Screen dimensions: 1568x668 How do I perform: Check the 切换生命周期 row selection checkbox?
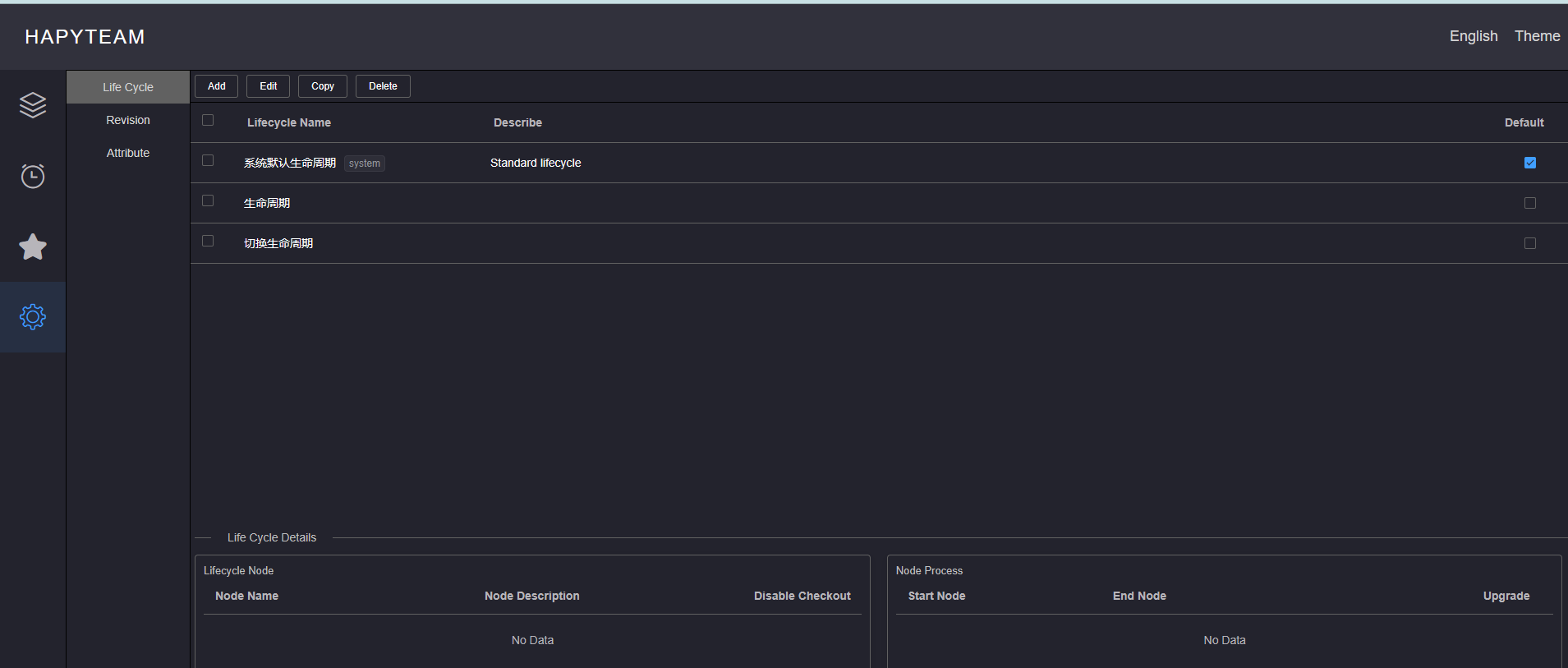208,241
